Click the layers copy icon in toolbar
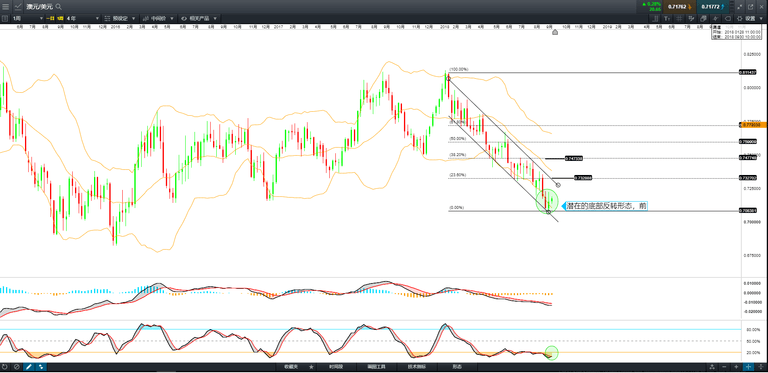Screen dimensions: 768x373 click(703, 18)
